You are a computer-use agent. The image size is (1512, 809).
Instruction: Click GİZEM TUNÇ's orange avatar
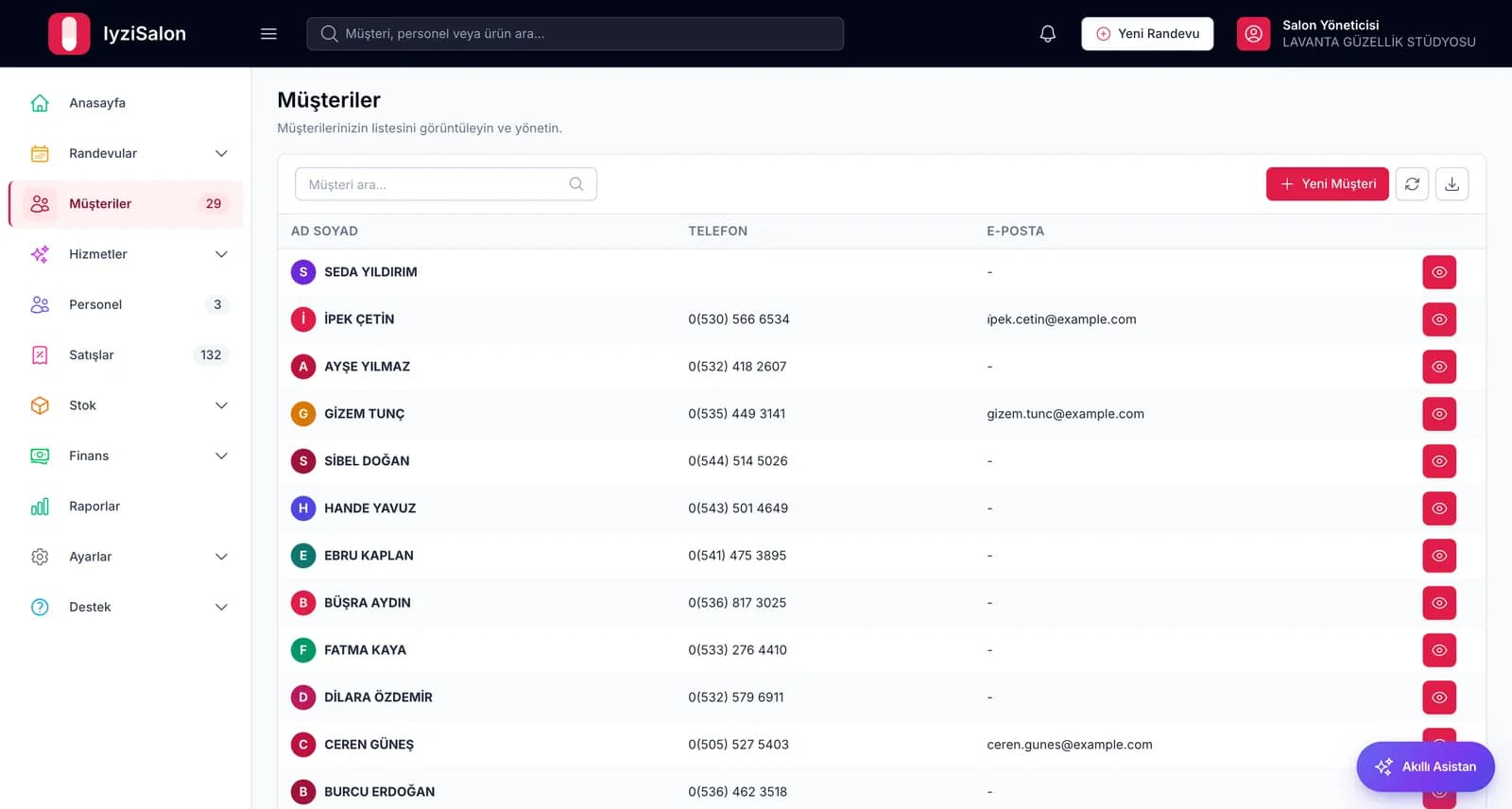(x=303, y=414)
